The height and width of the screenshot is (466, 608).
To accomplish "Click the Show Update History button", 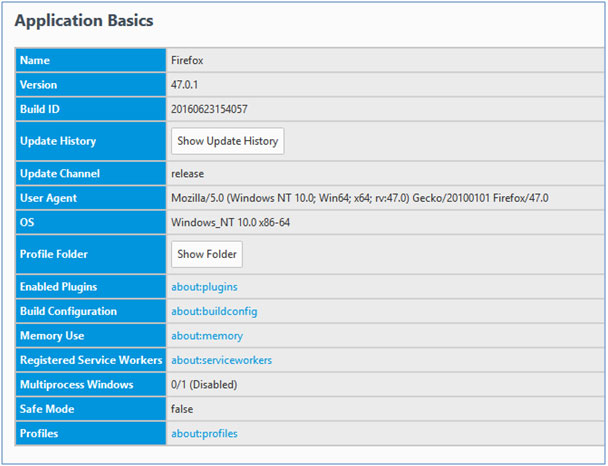I will tap(227, 141).
